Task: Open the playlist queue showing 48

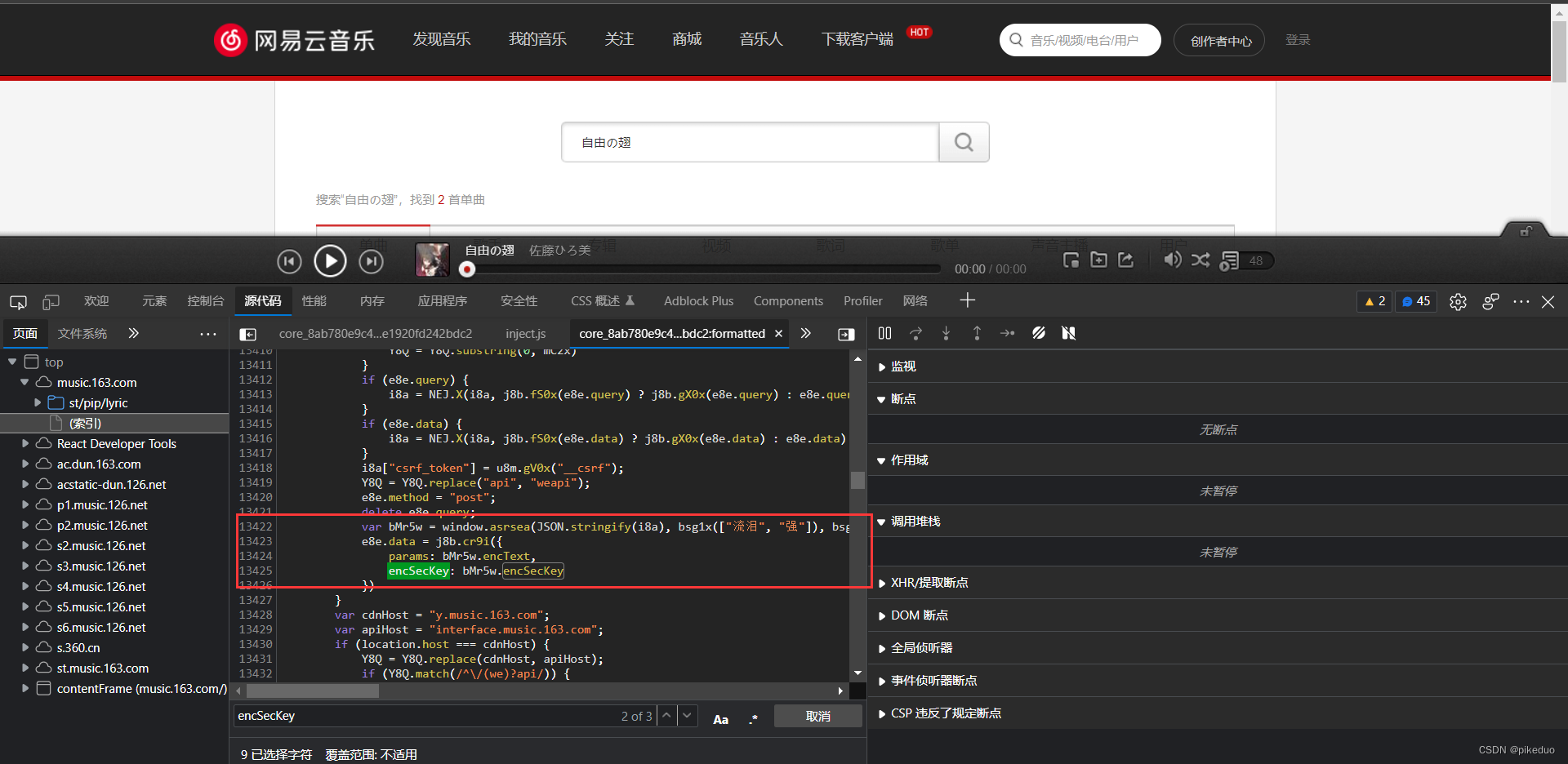Action: pos(1246,260)
